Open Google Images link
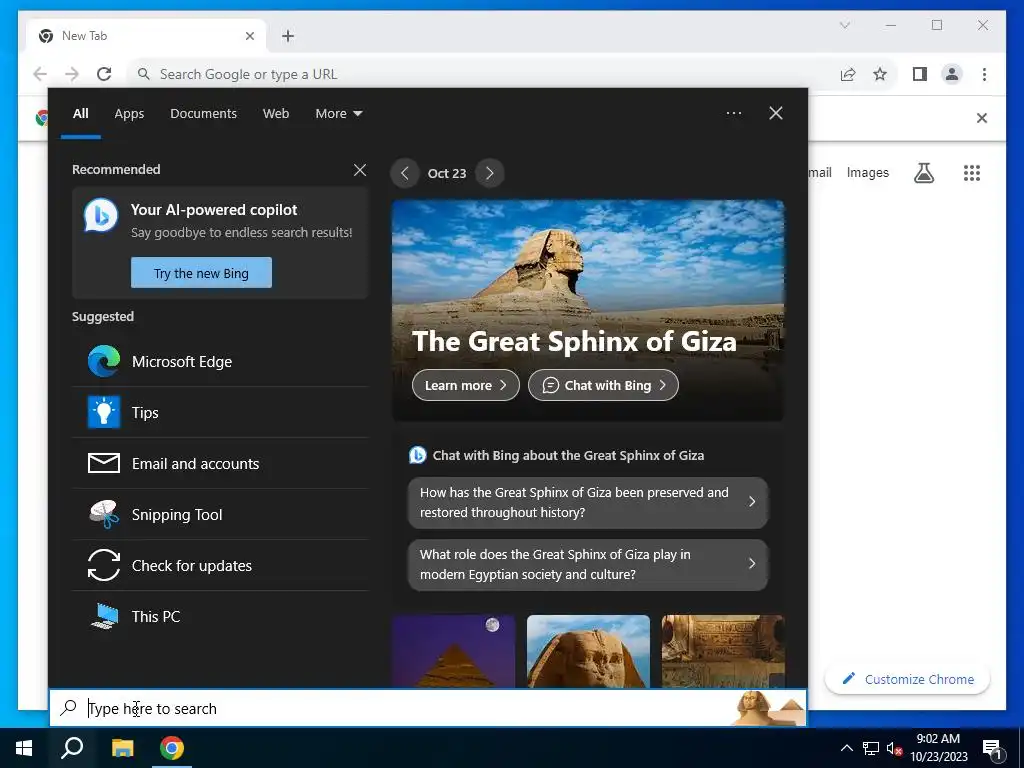The height and width of the screenshot is (768, 1024). coord(867,173)
